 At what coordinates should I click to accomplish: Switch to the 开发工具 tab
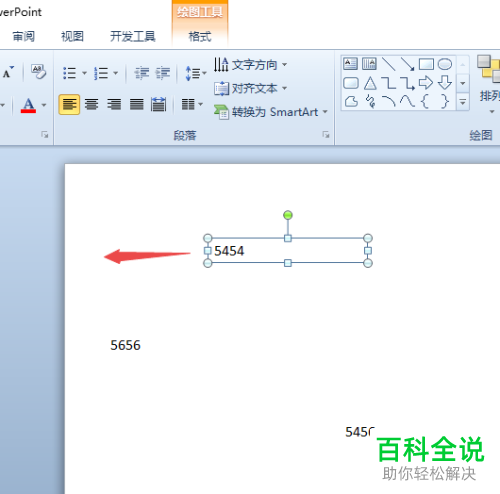[133, 36]
